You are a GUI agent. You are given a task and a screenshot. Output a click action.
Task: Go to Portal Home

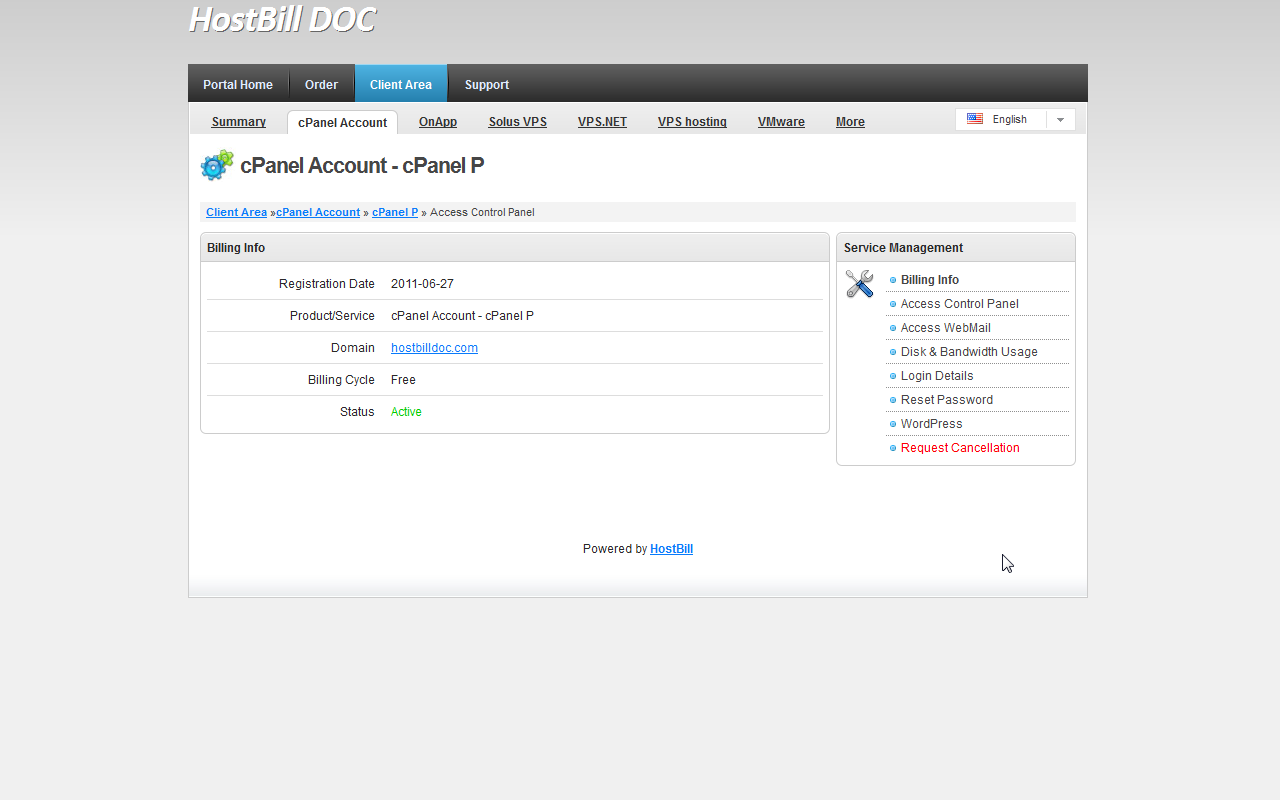point(238,85)
